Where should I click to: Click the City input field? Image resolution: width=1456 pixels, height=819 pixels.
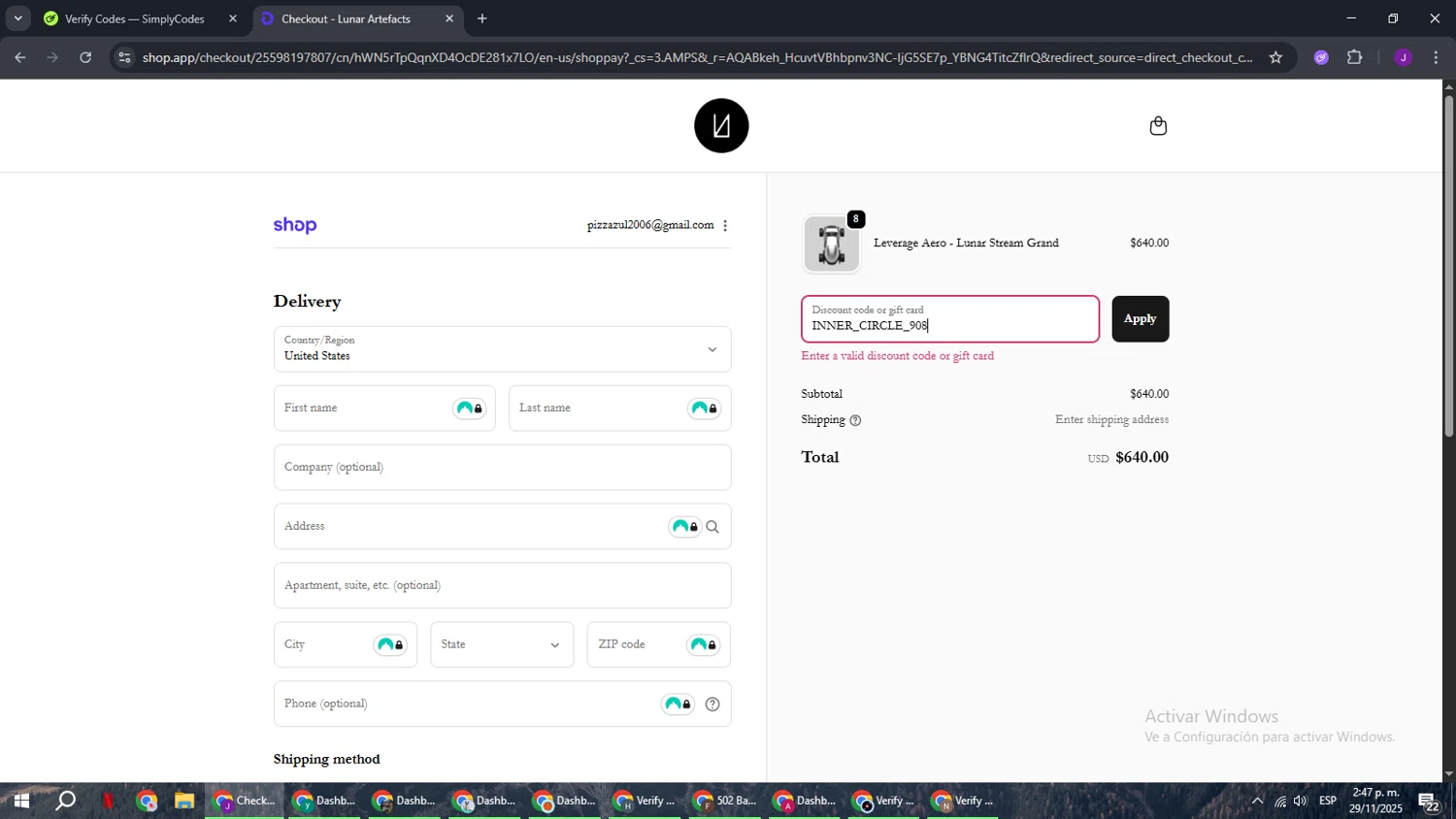click(x=346, y=645)
